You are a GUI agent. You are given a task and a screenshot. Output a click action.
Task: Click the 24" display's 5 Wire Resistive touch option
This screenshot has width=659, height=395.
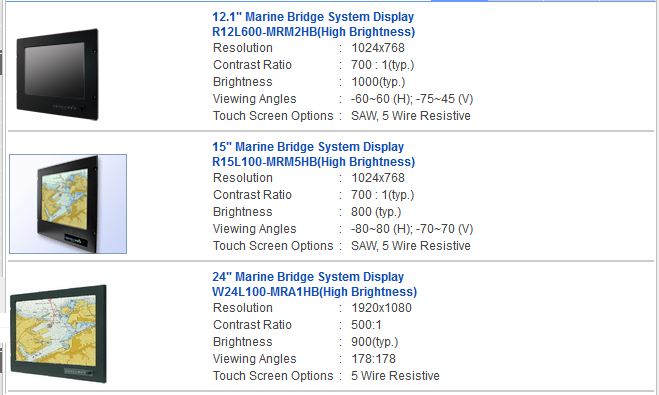pos(395,376)
